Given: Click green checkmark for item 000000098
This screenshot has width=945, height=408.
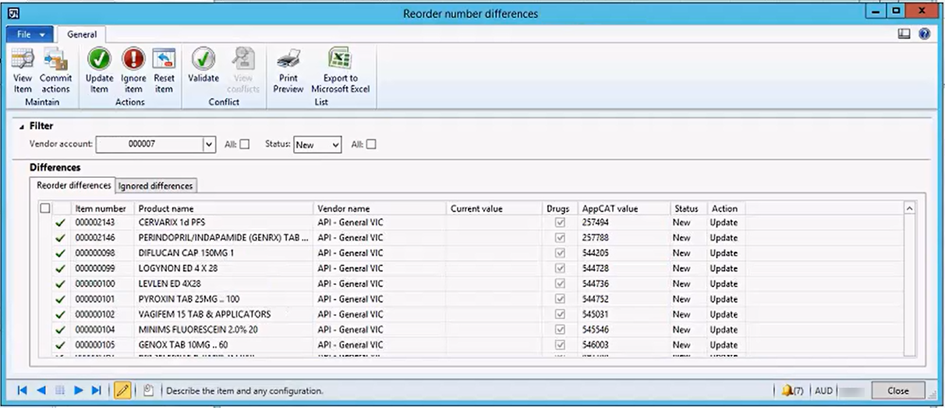Looking at the screenshot, I should pos(60,253).
